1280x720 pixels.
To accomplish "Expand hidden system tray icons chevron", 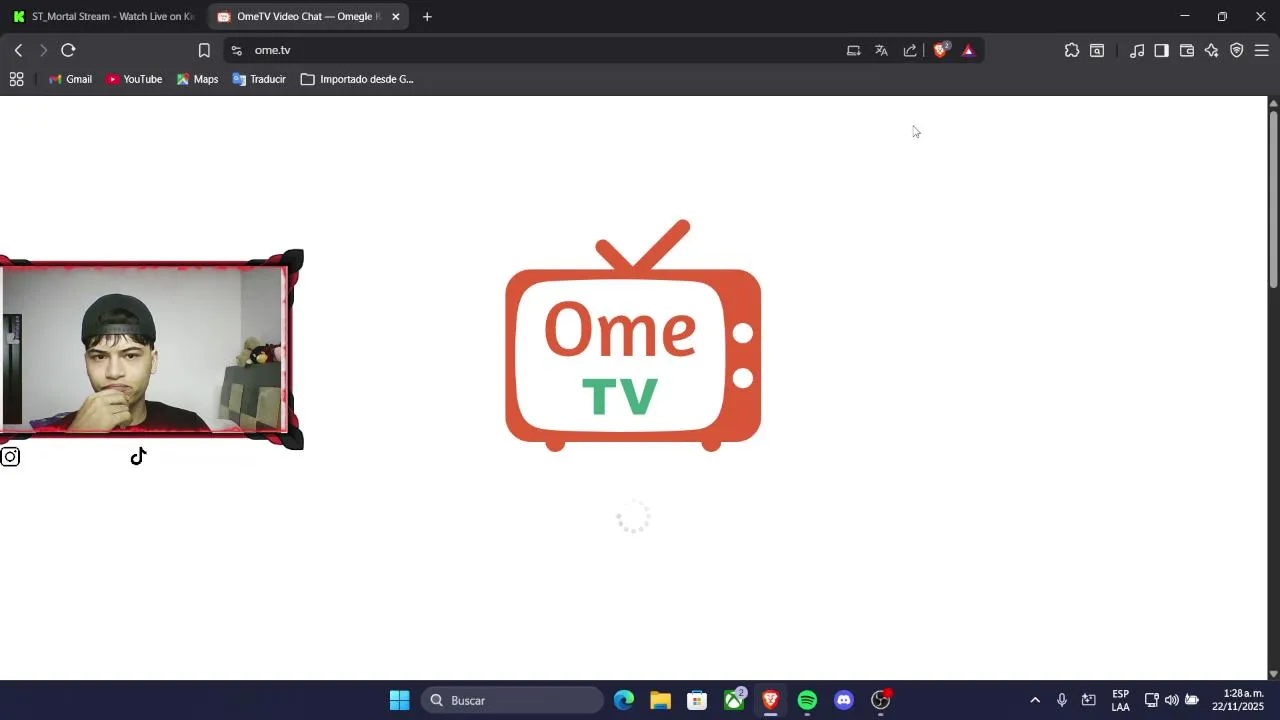I will (x=1035, y=700).
